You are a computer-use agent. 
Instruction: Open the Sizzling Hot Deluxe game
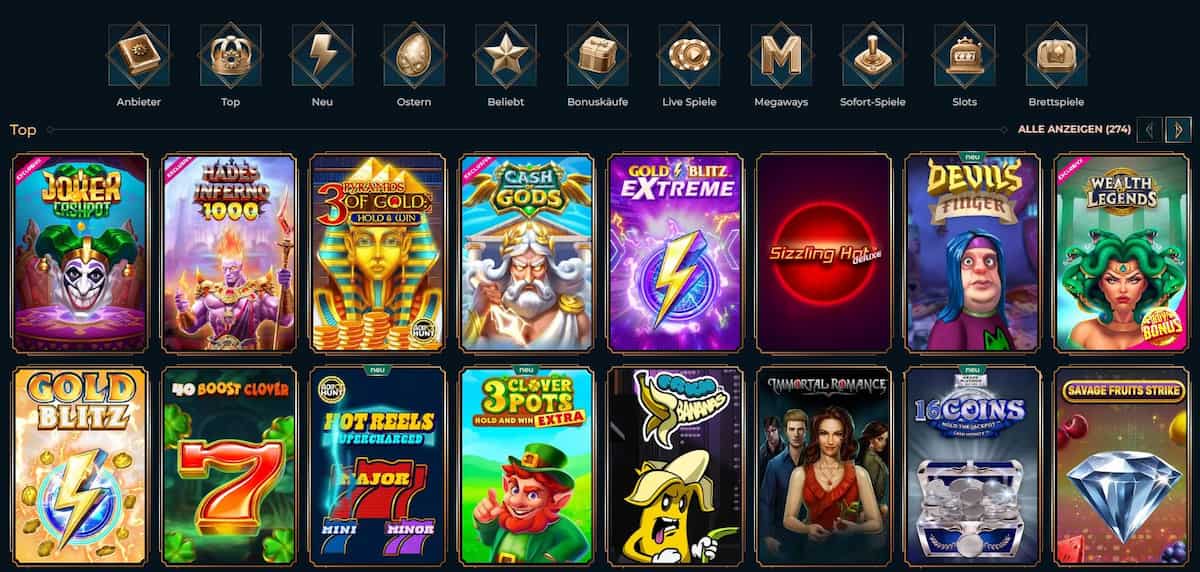click(824, 253)
